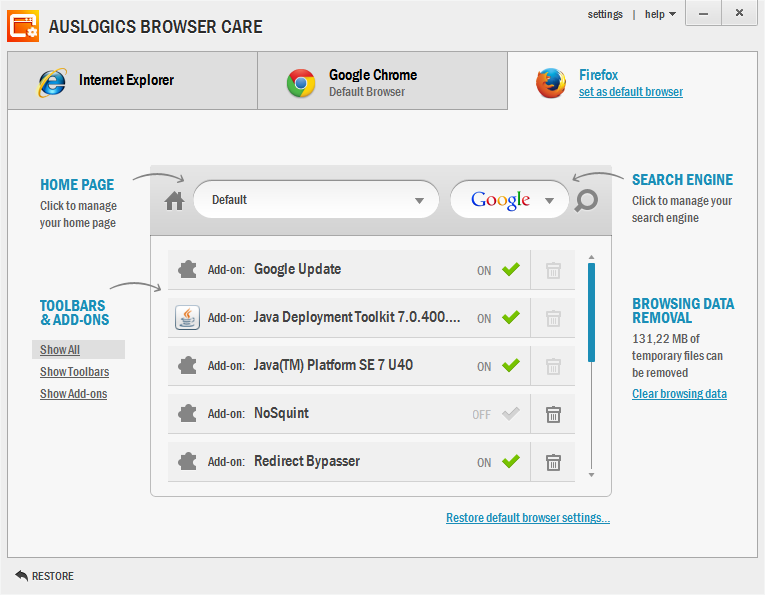
Task: Click the home page house icon
Action: 174,200
